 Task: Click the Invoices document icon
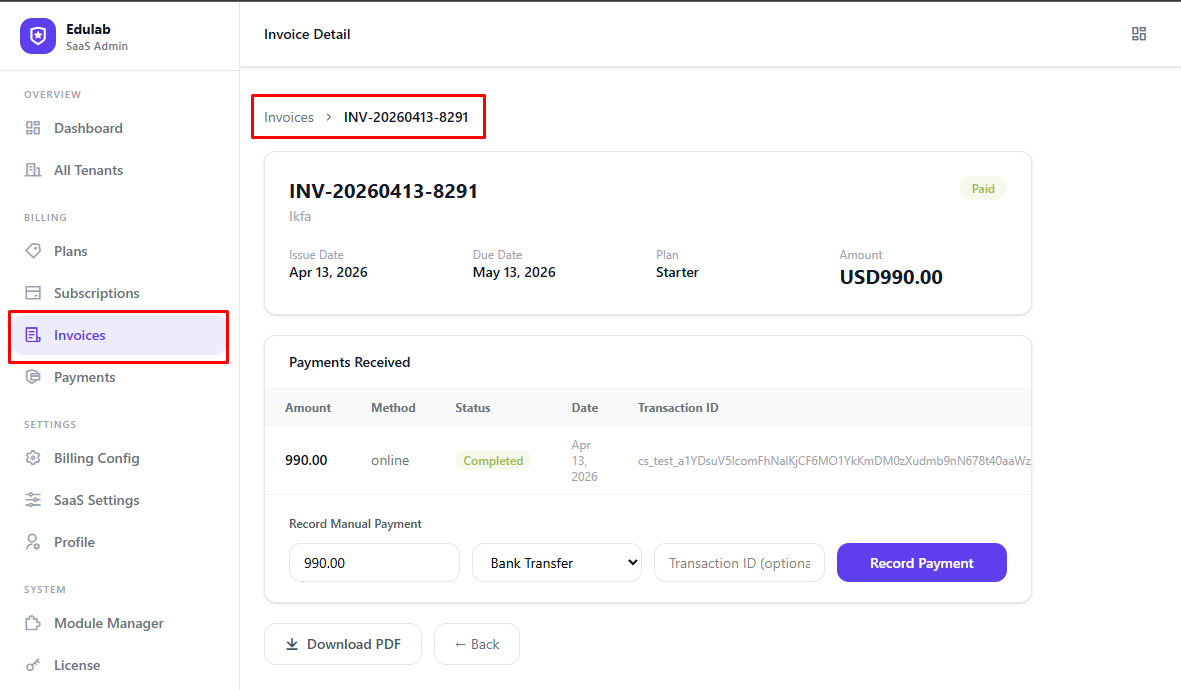[x=35, y=335]
